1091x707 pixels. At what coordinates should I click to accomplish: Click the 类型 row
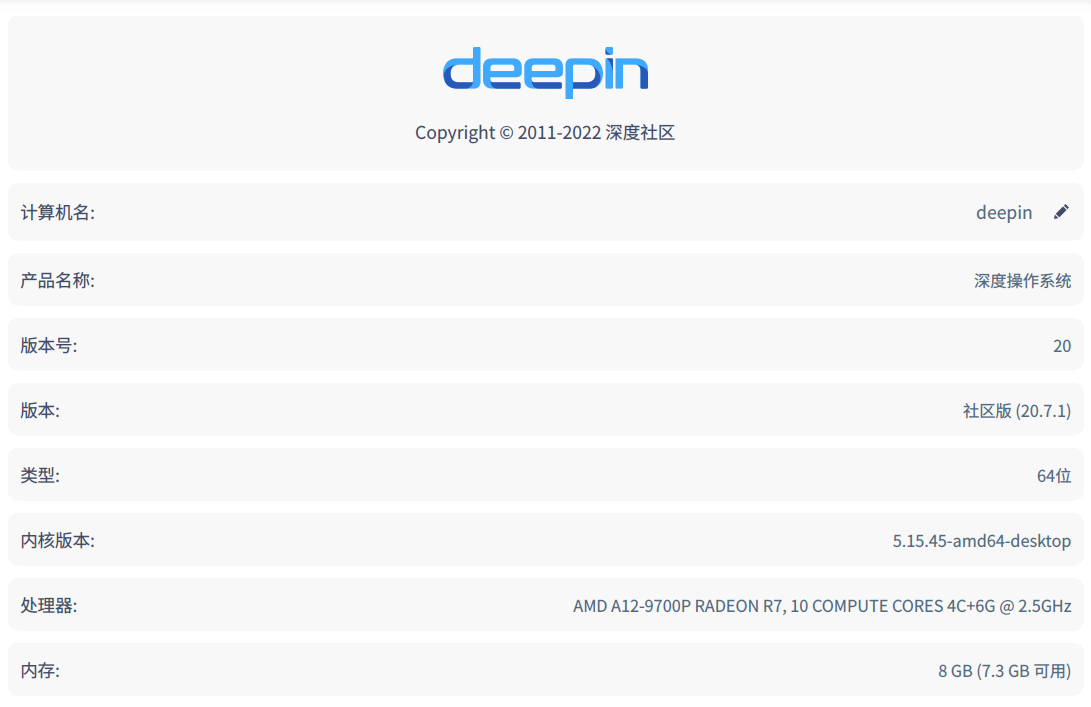[545, 475]
